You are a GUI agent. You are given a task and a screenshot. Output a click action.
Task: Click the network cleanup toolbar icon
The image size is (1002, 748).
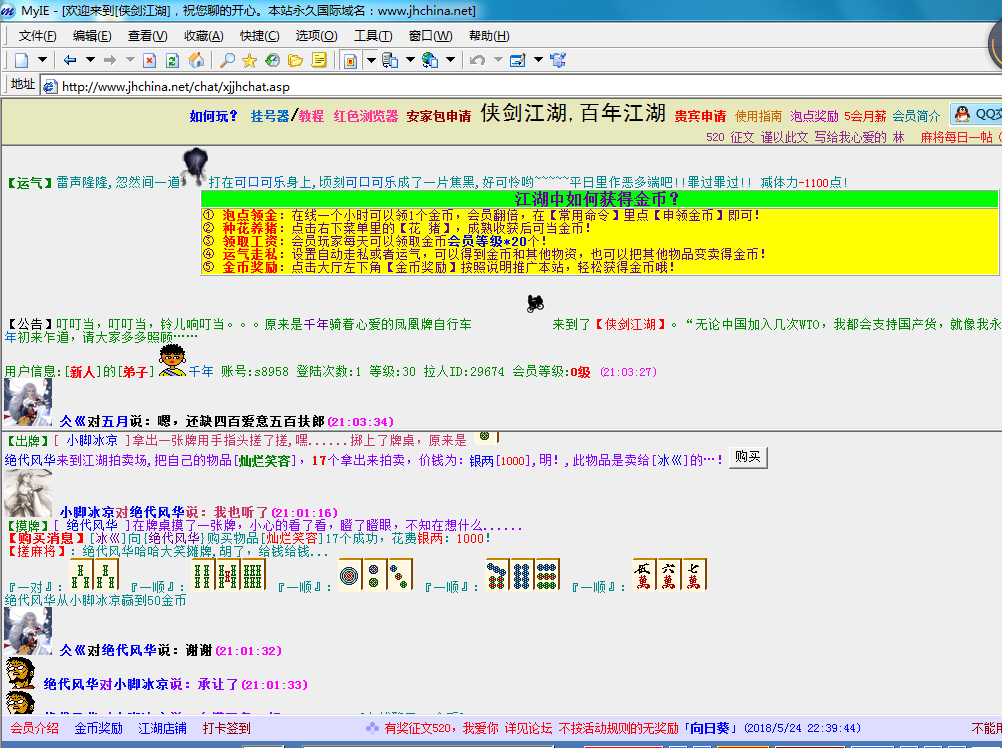click(558, 60)
